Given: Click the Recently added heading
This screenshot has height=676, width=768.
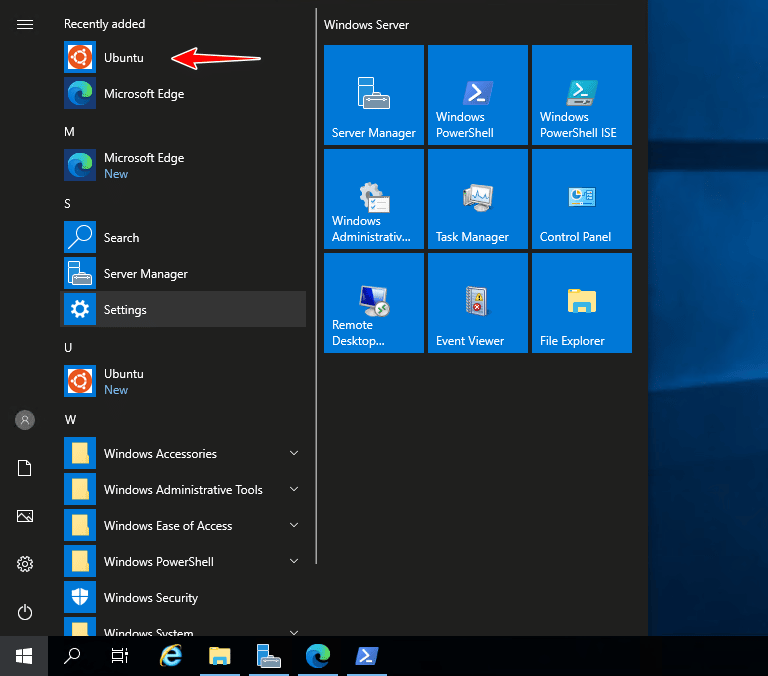Looking at the screenshot, I should tap(104, 24).
